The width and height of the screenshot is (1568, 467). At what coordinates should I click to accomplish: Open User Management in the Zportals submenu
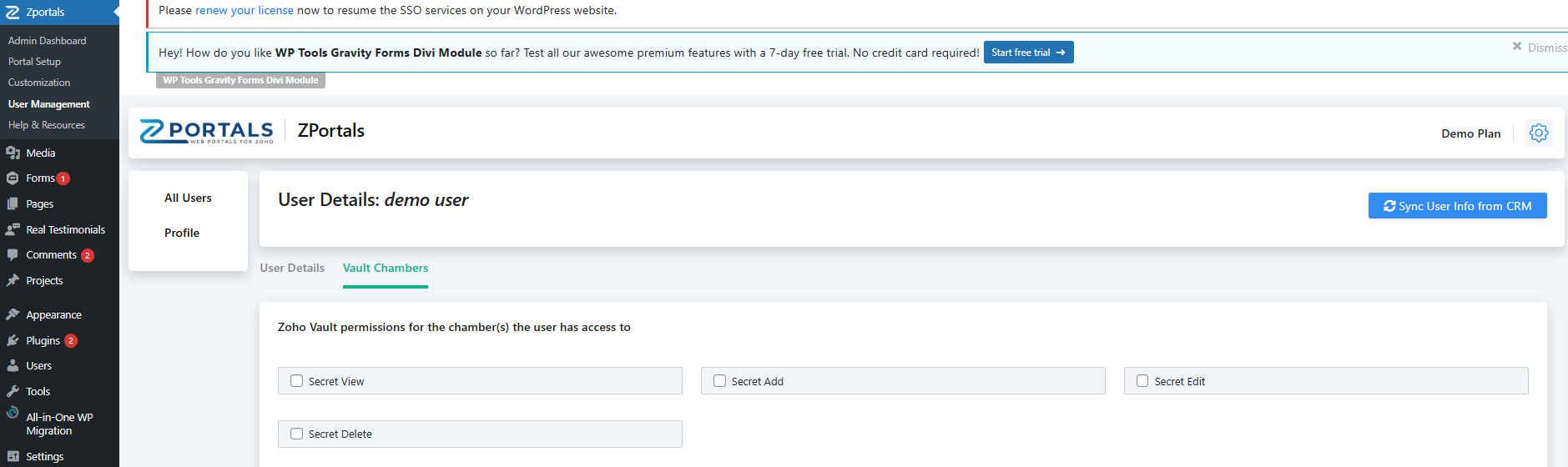click(x=48, y=104)
